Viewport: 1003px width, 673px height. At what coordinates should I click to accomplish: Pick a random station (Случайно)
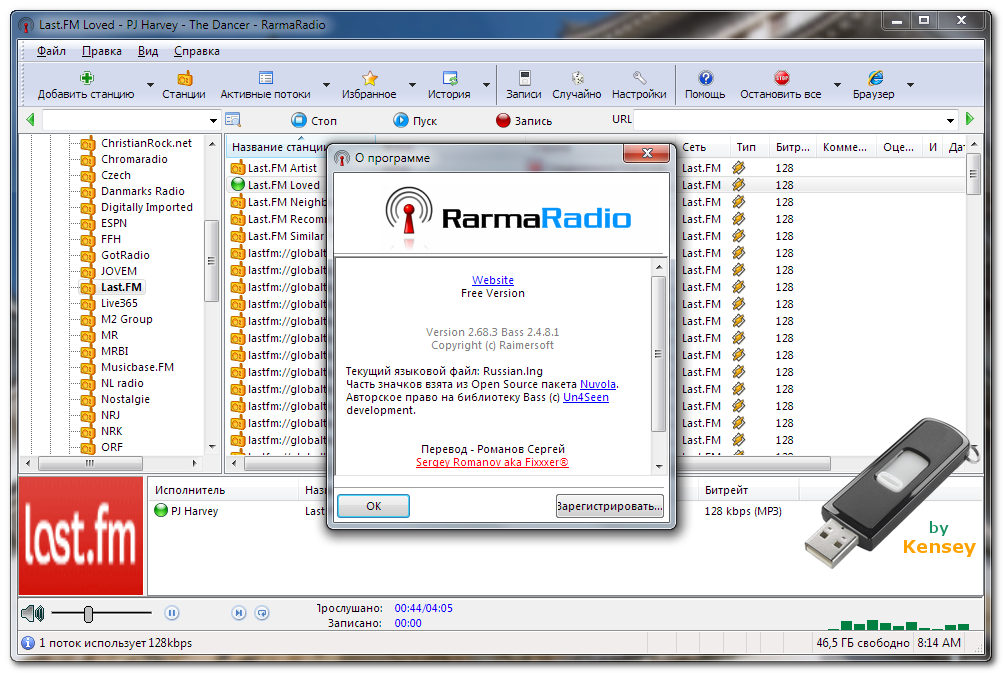(x=577, y=85)
